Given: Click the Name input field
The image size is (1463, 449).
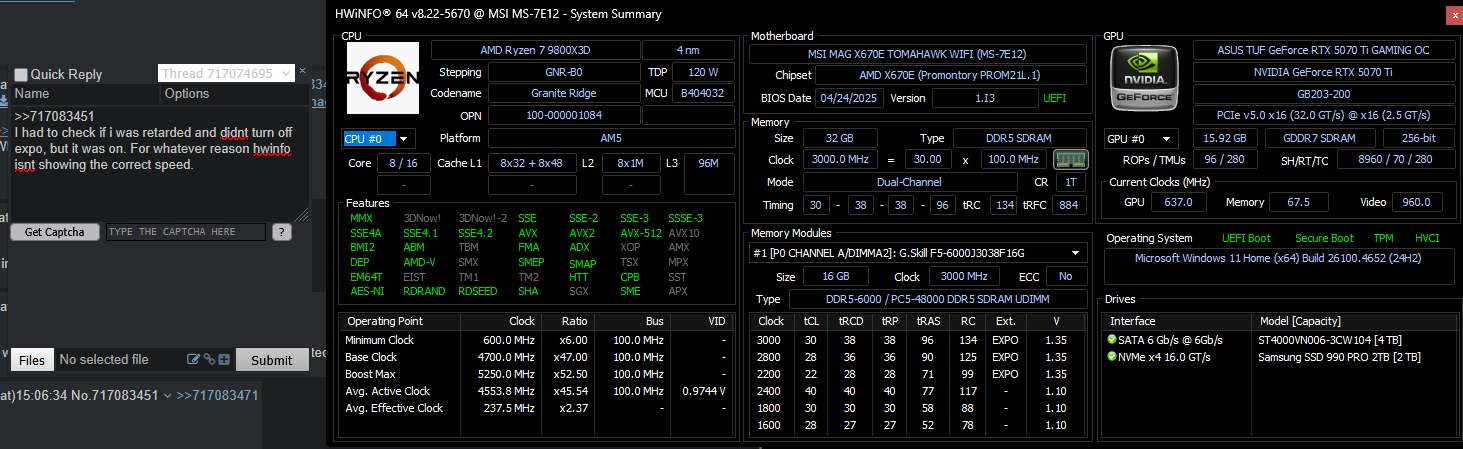Looking at the screenshot, I should [85, 94].
